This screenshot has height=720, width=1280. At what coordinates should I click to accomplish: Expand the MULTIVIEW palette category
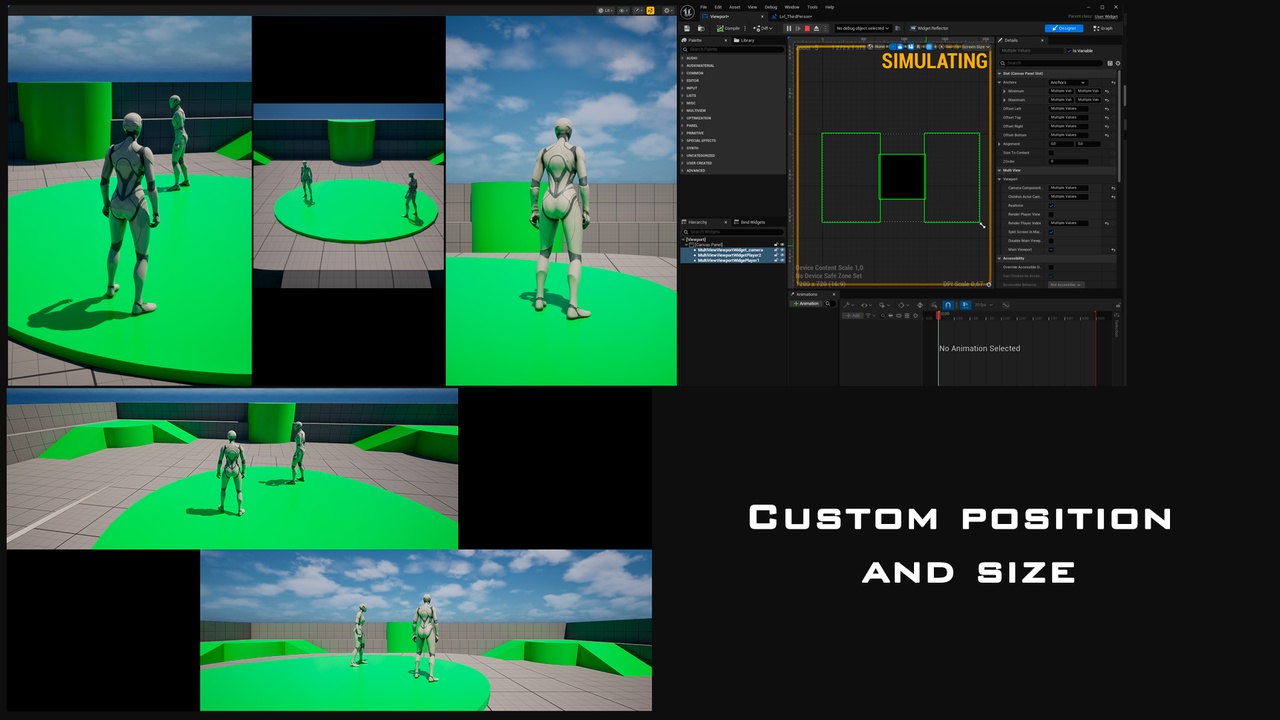pyautogui.click(x=682, y=110)
